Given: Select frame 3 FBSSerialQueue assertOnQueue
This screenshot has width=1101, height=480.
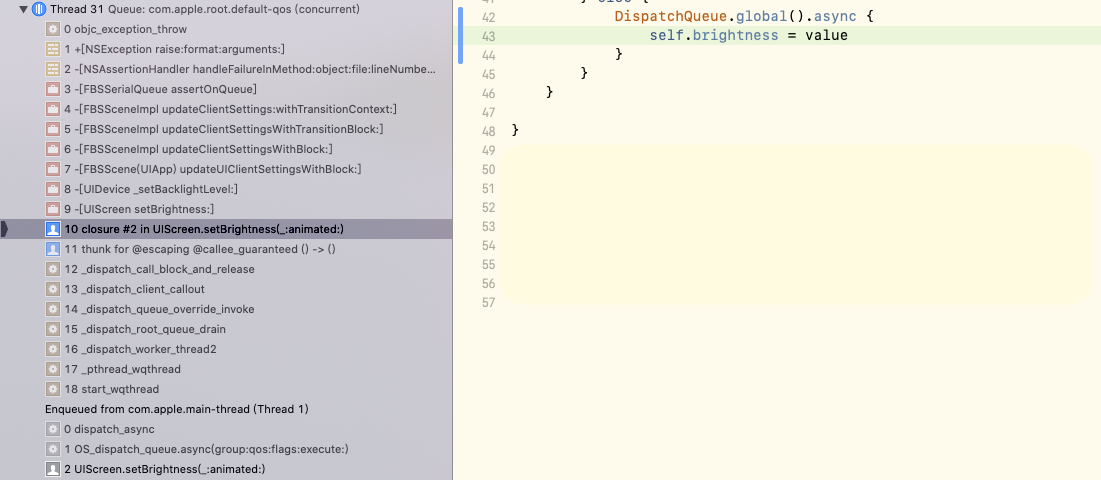Looking at the screenshot, I should click(226, 89).
